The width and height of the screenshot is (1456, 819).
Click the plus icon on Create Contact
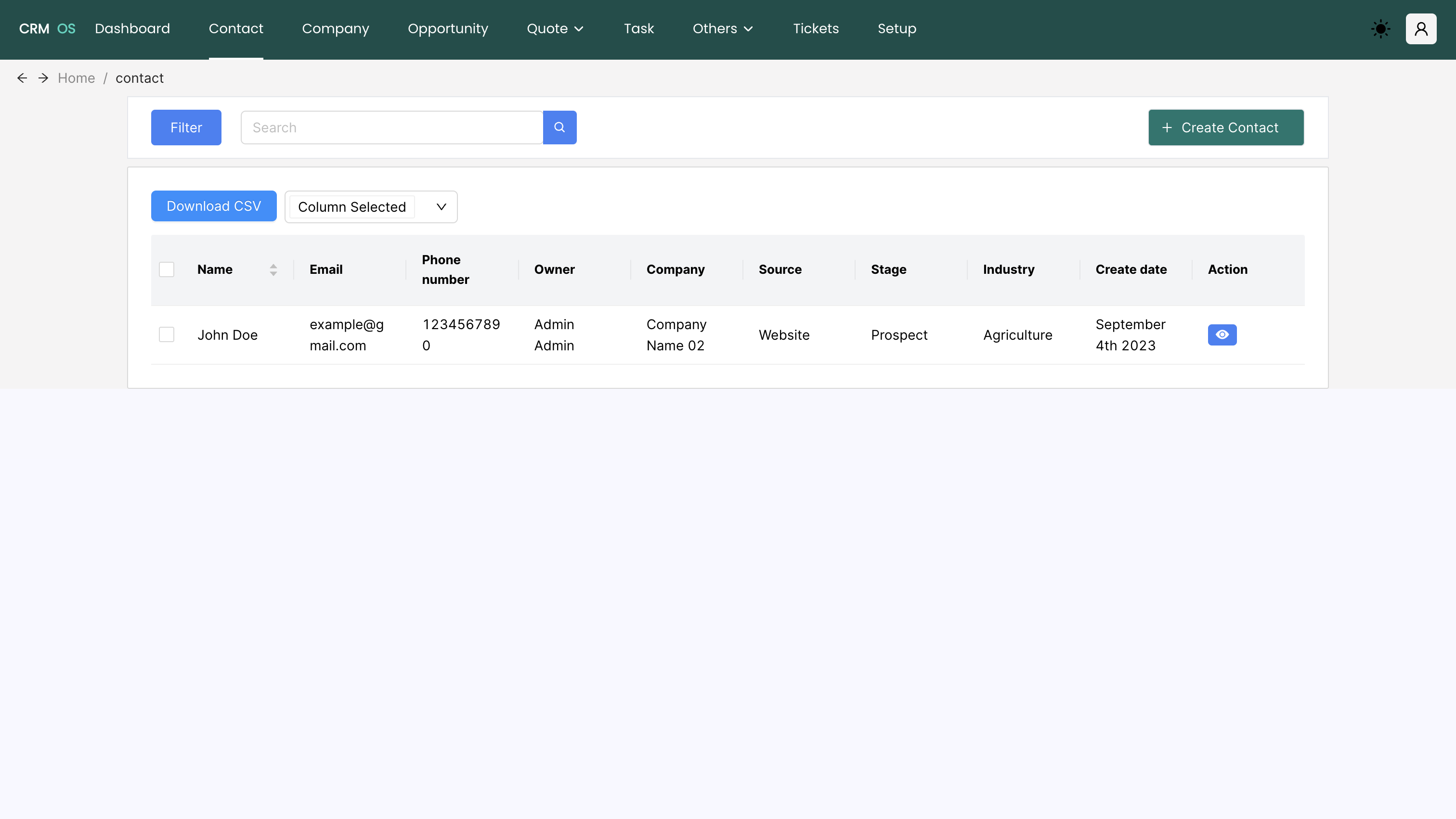(1167, 128)
